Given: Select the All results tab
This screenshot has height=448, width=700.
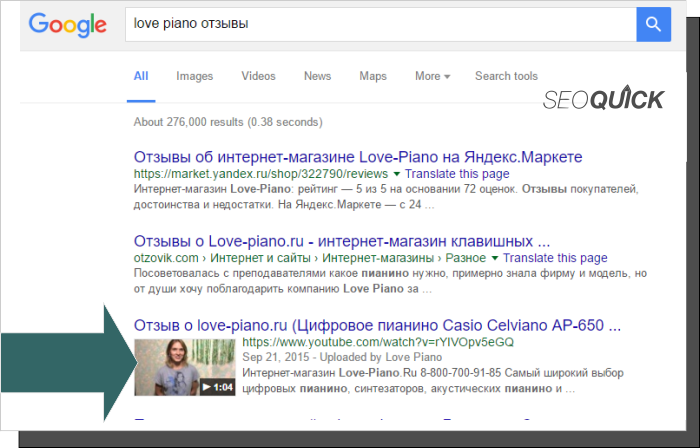Looking at the screenshot, I should 141,76.
